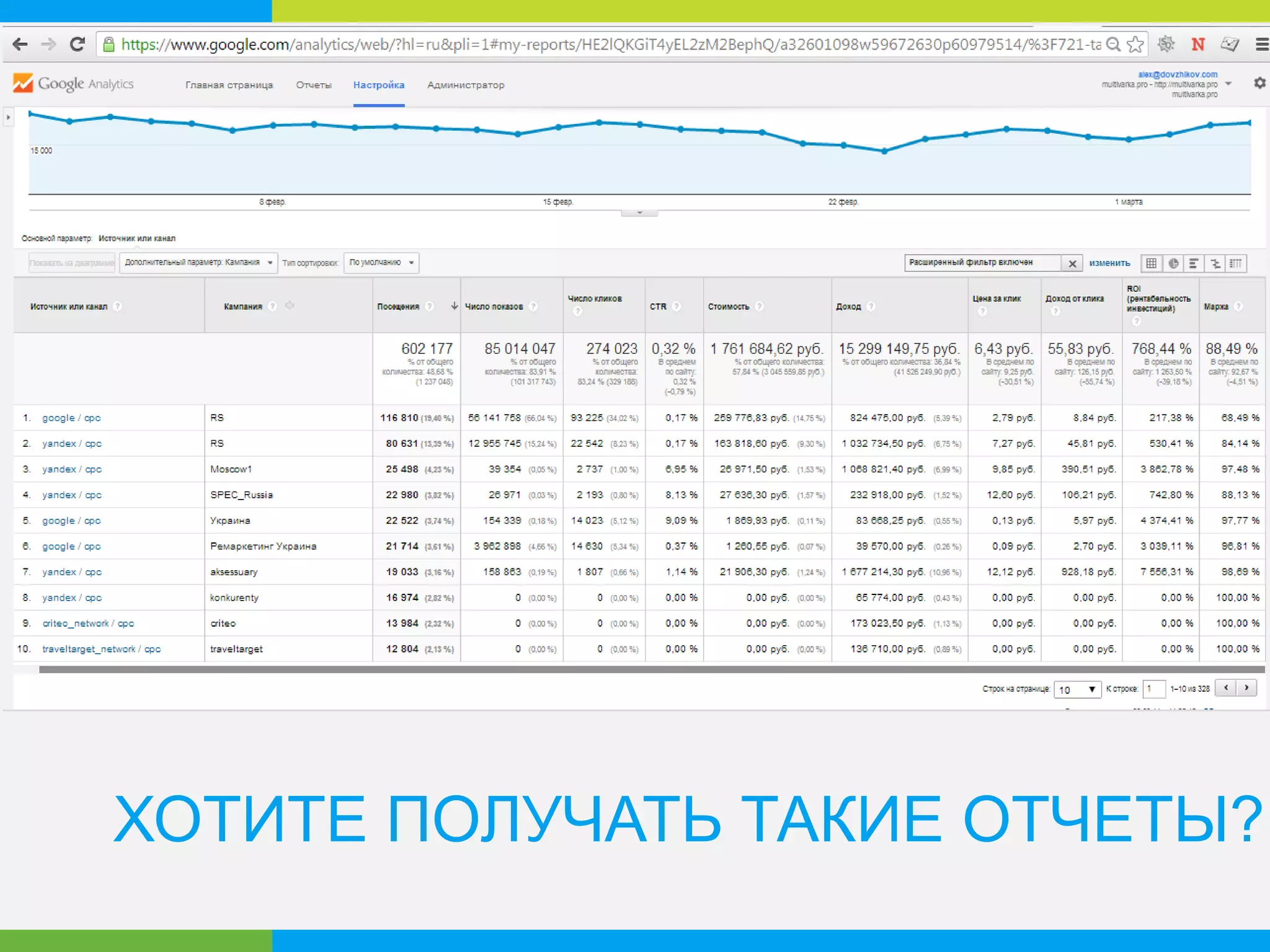Viewport: 1270px width, 952px height.
Task: Open the secondary dimension Кампания dropdown
Action: point(198,263)
